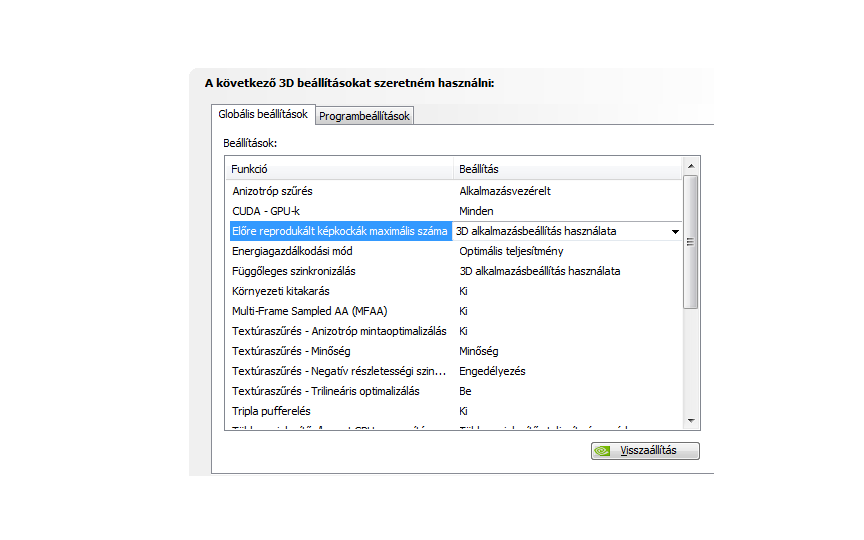Image resolution: width=864 pixels, height=540 pixels.
Task: Click the NVIDIA logo icon on Visszaállítás
Action: pyautogui.click(x=602, y=451)
